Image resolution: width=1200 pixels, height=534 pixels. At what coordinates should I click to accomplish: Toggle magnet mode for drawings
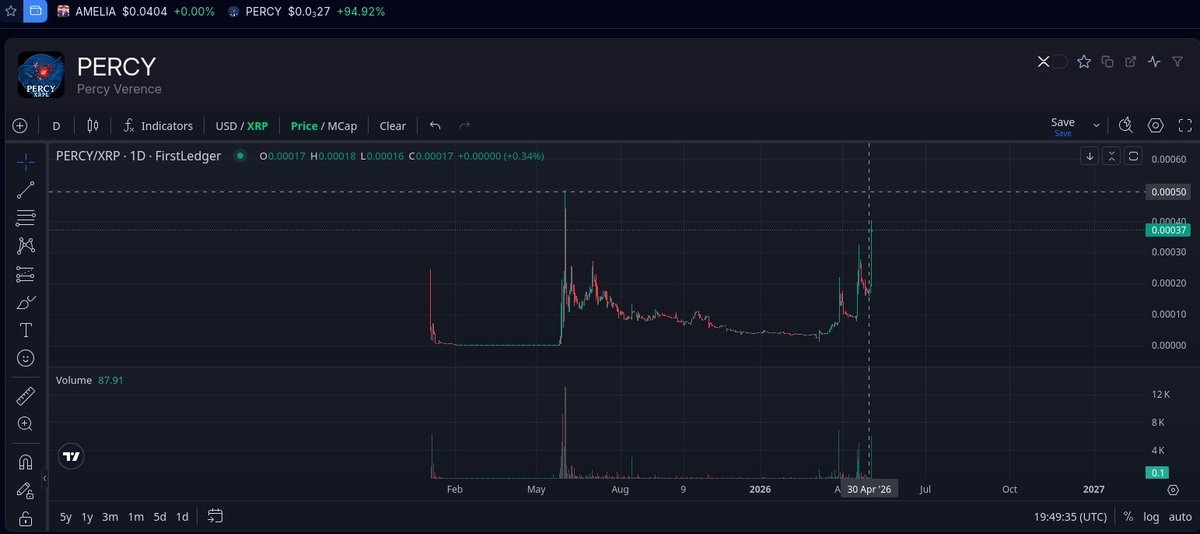click(x=26, y=462)
